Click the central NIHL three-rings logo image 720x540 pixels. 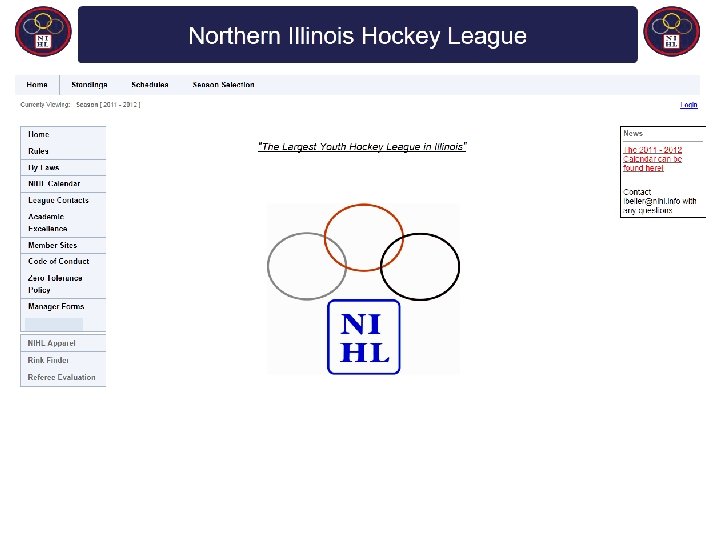pos(363,289)
